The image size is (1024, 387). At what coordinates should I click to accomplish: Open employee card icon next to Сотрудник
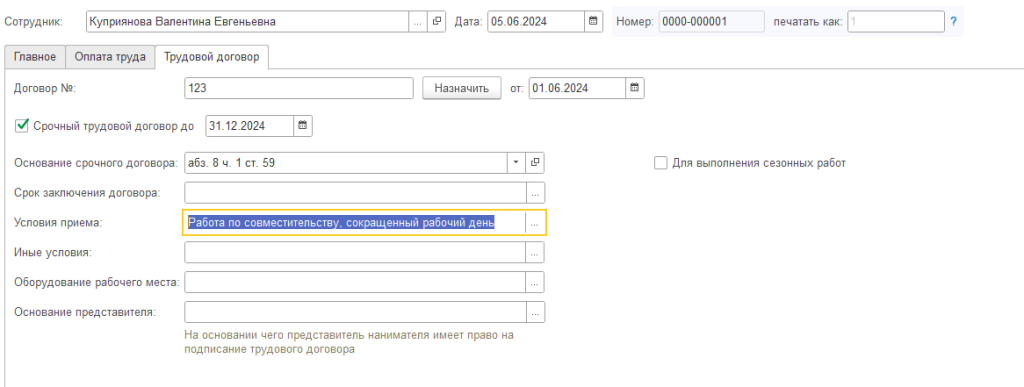point(436,21)
